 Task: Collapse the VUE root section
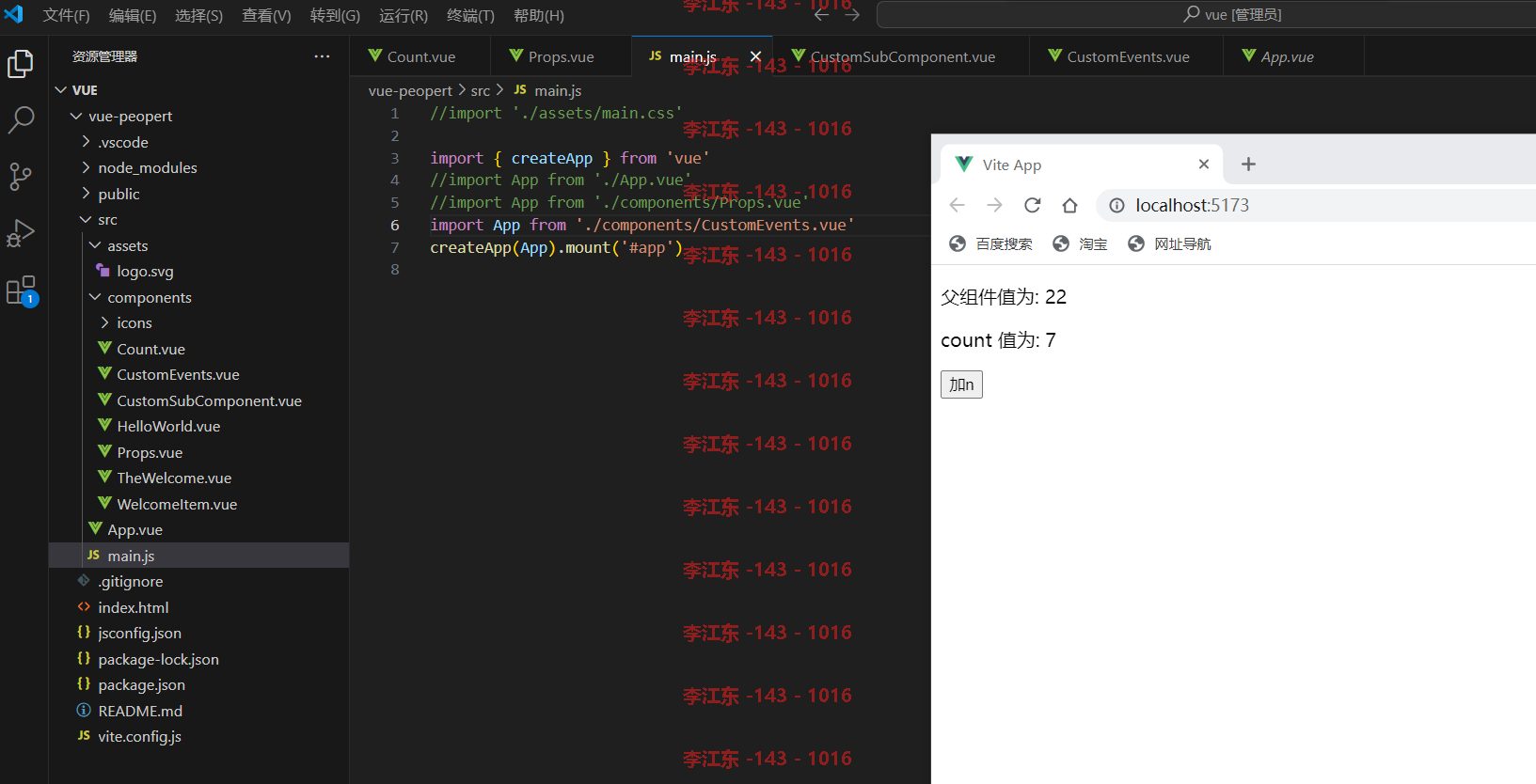(199, 90)
